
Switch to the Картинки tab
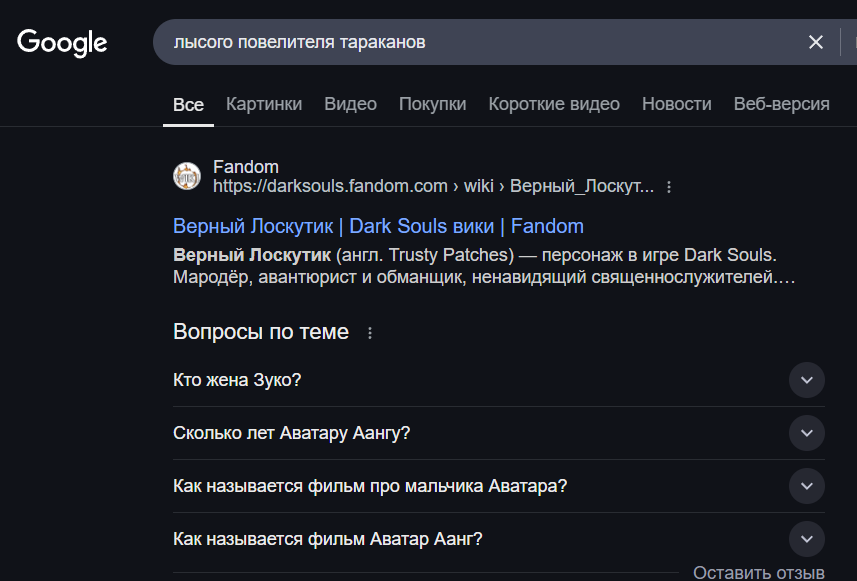264,104
